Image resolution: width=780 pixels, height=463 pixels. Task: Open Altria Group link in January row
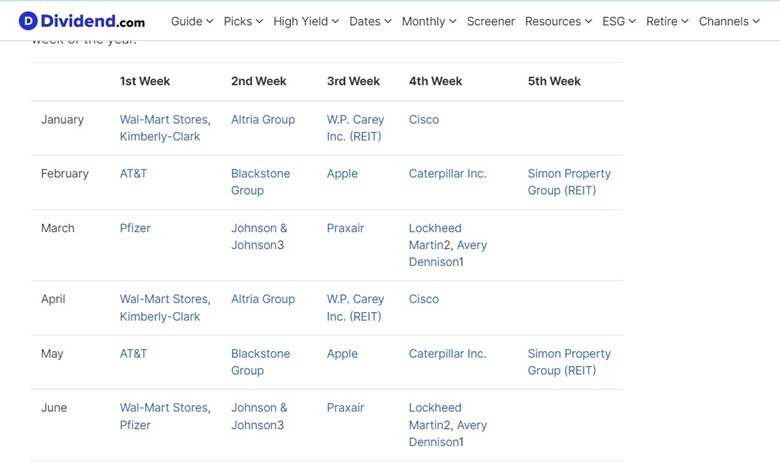coord(263,119)
